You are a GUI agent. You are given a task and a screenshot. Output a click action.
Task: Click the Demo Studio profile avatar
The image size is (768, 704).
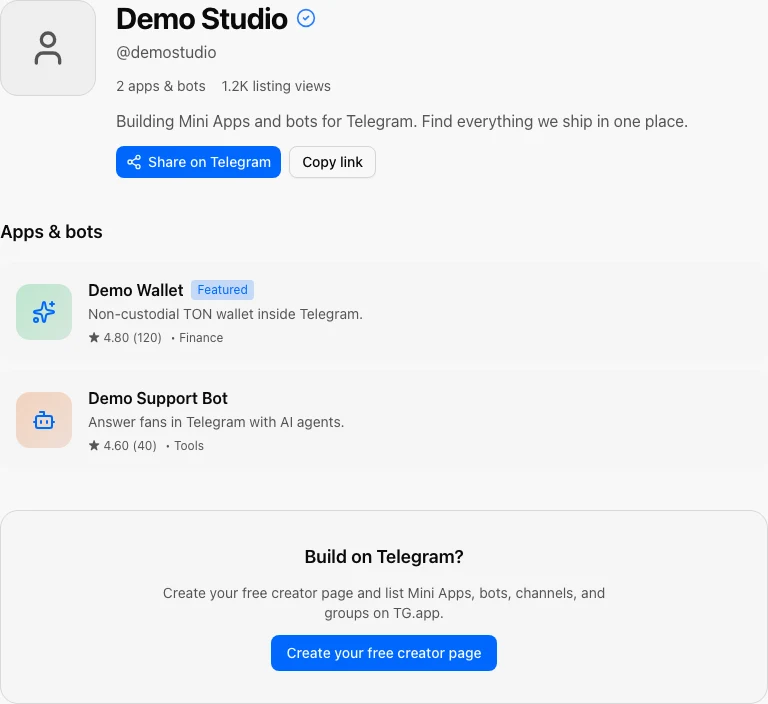pyautogui.click(x=48, y=48)
